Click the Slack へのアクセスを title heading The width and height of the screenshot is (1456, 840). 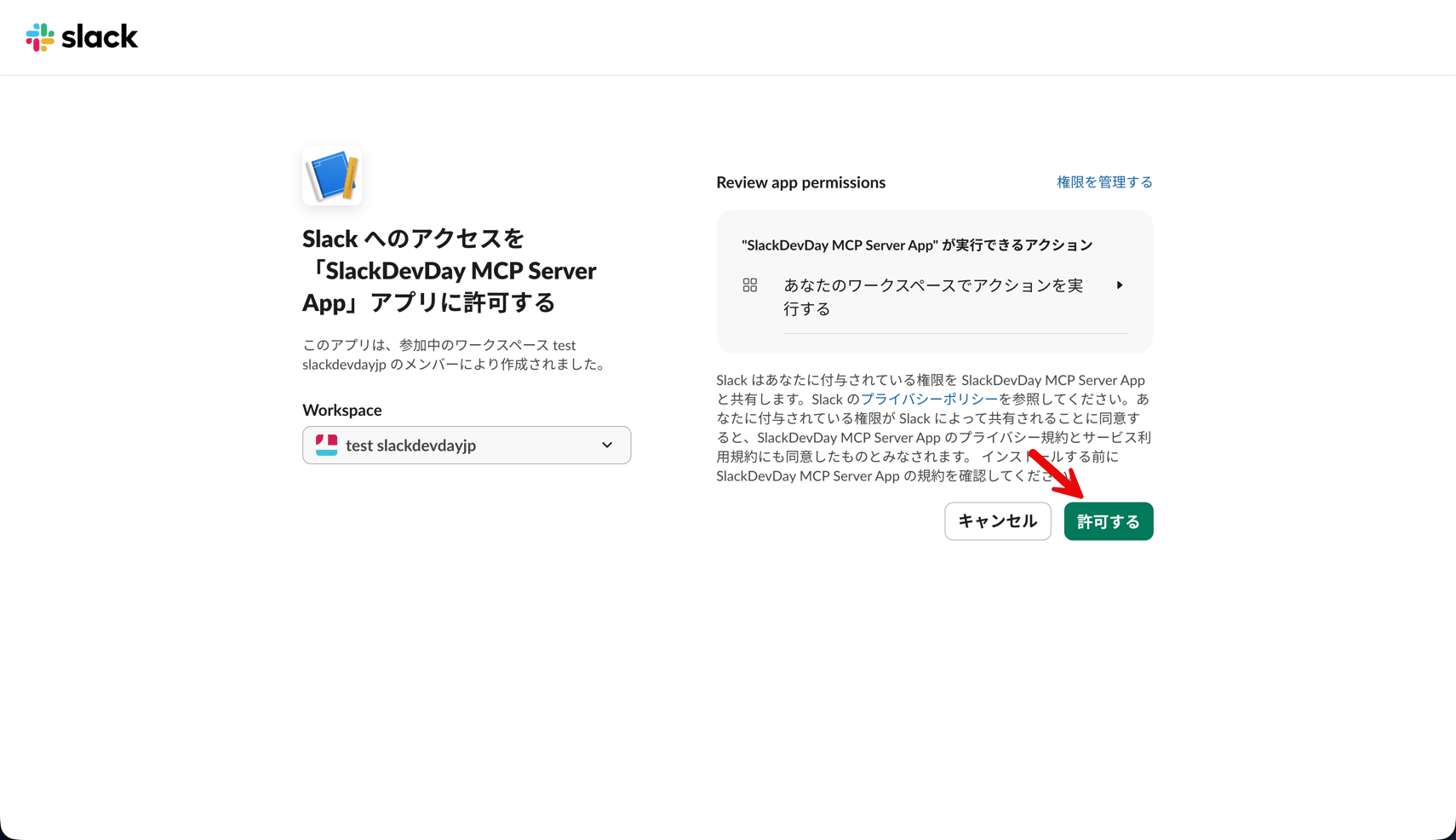point(450,270)
